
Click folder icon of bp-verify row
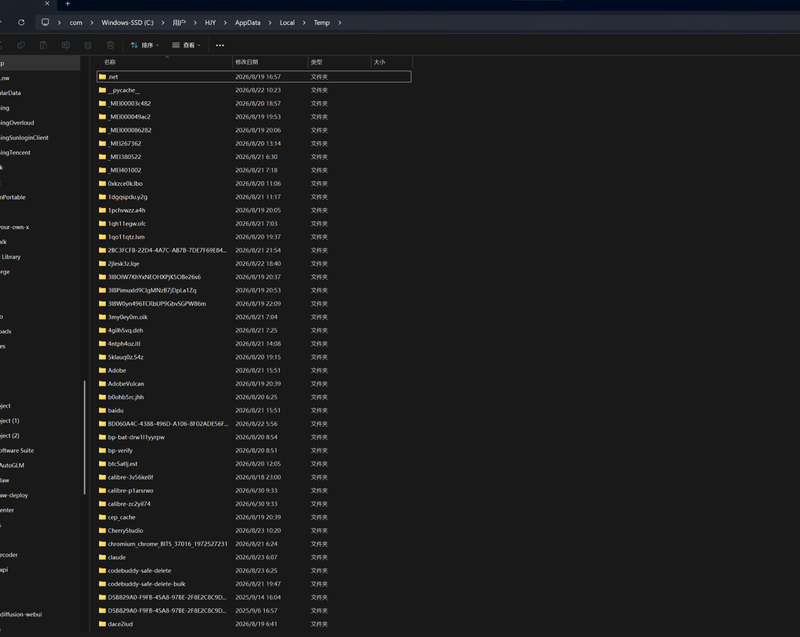coord(103,450)
